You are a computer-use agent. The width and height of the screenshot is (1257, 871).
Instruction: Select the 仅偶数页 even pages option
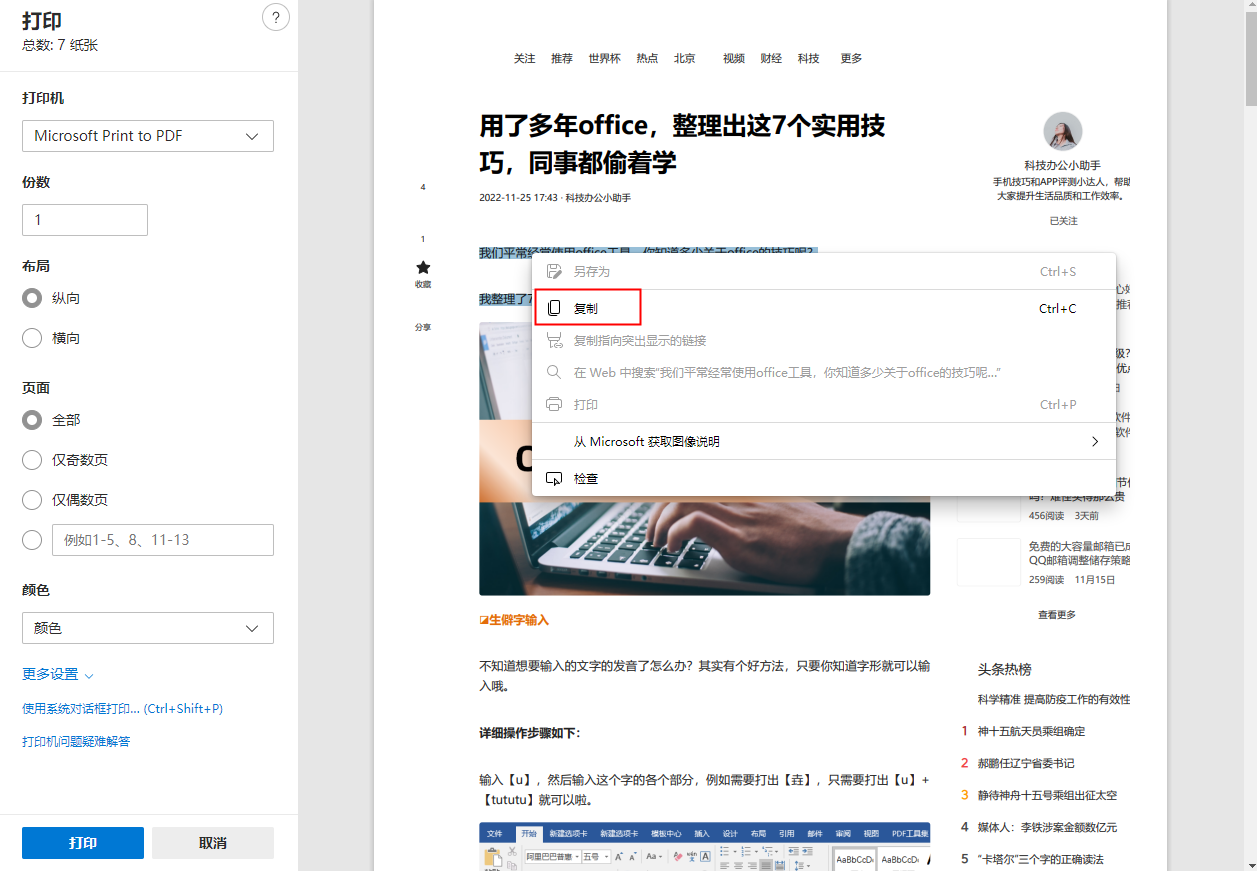click(31, 499)
